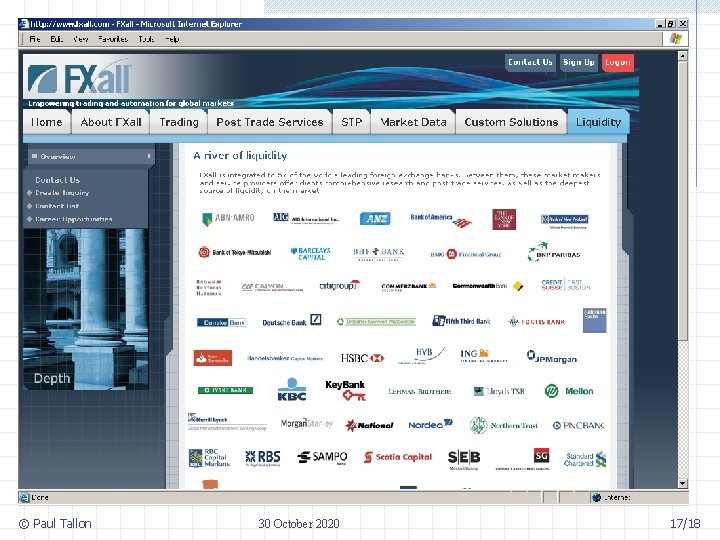Screen dimensions: 720x540
Task: Click the HSBC logo
Action: click(362, 358)
